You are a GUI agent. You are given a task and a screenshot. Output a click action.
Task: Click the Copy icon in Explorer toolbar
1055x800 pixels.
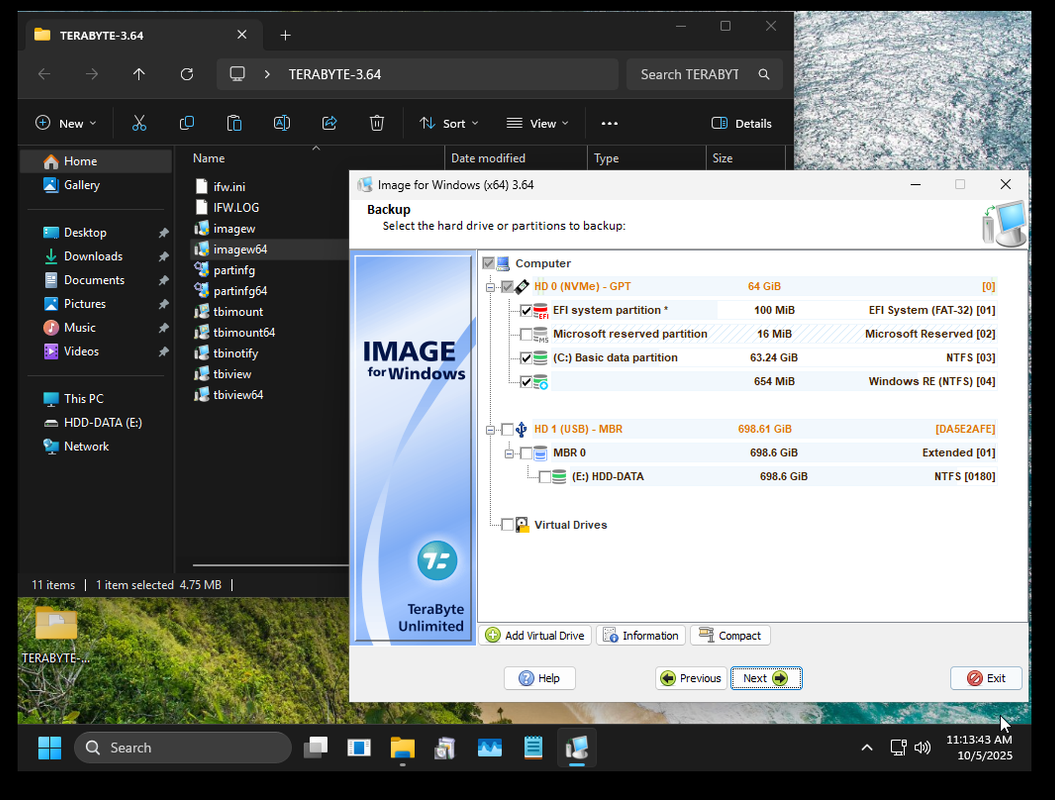187,123
